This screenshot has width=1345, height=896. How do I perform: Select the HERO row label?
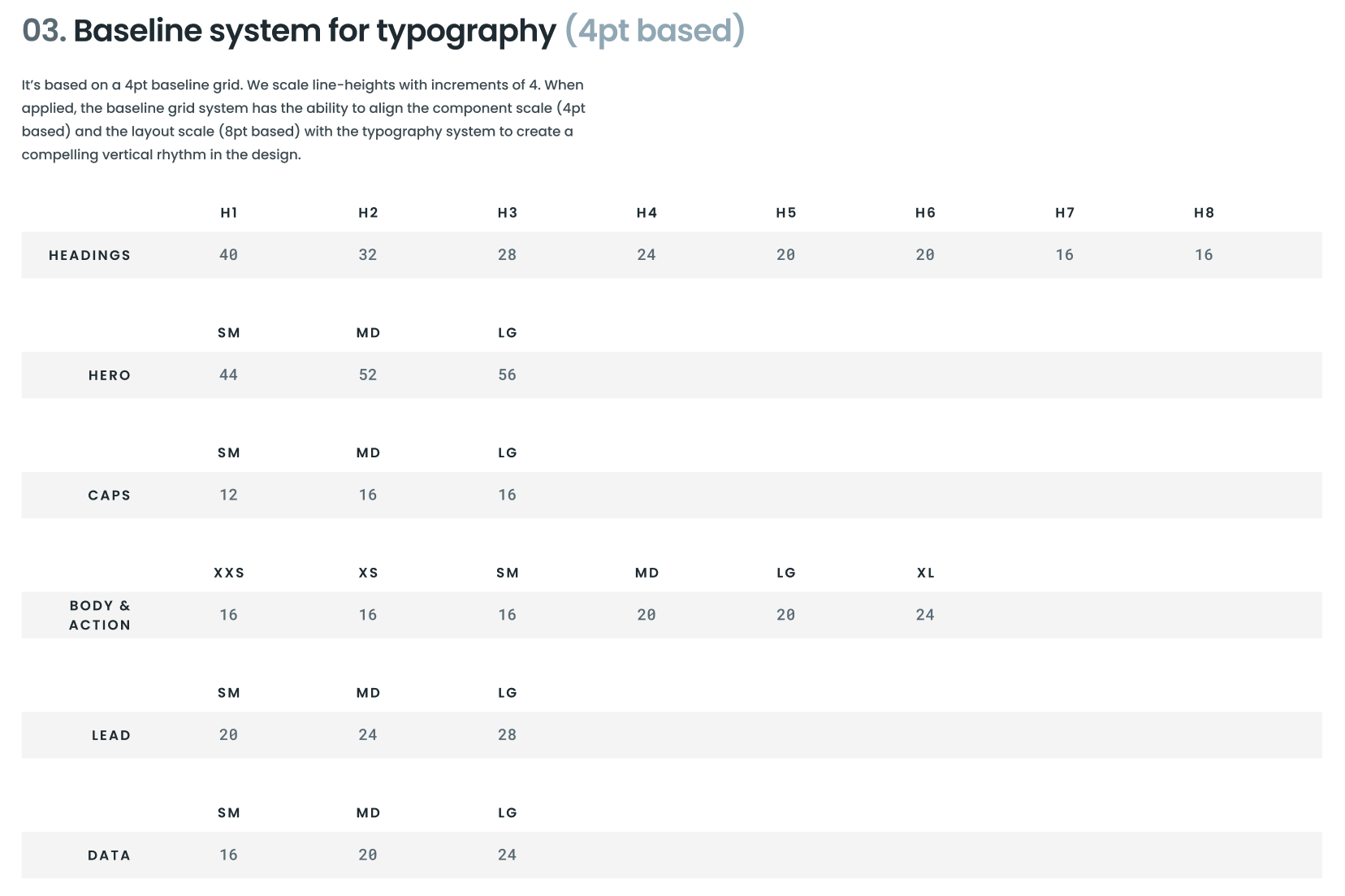[x=109, y=374]
